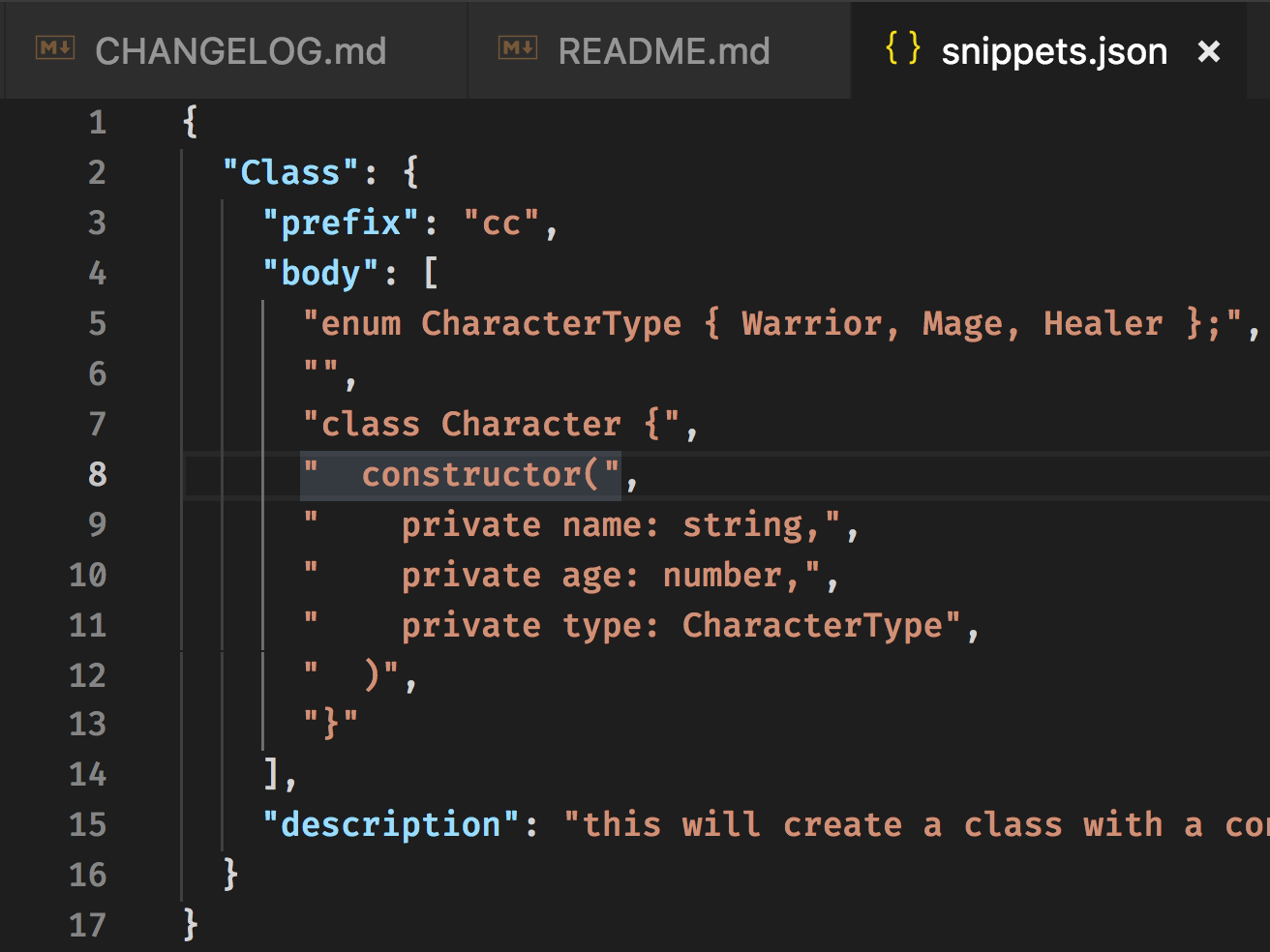Click the Markdown icon on README.md tab
Screen dimensions: 1270x952
[518, 47]
